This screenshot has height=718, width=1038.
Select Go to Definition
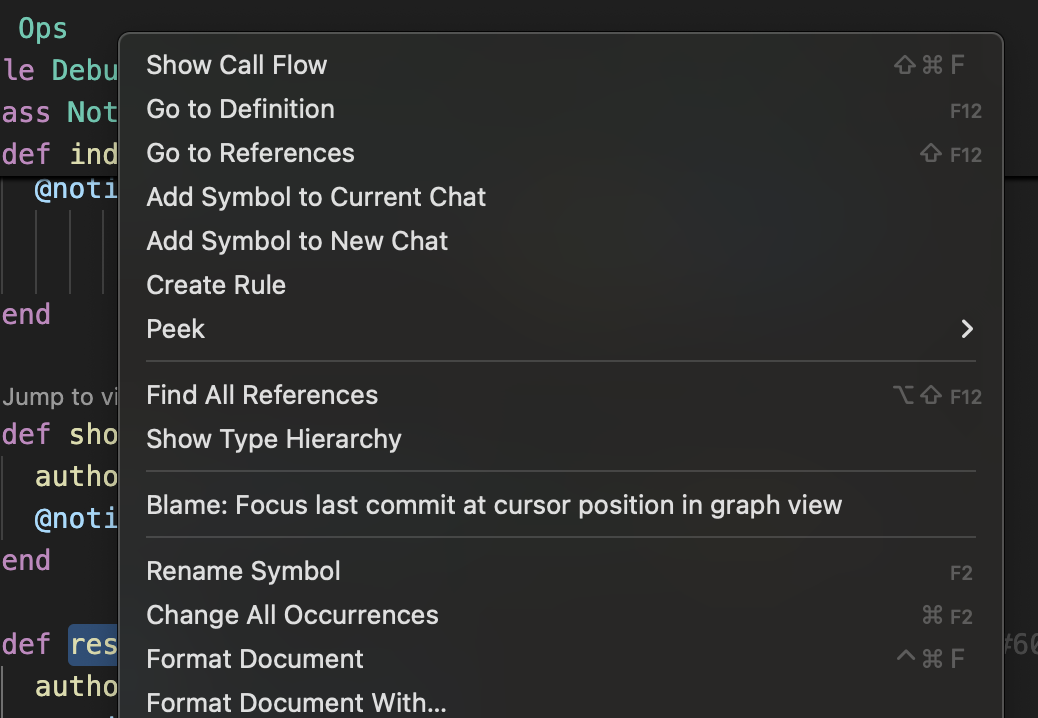tap(561, 109)
